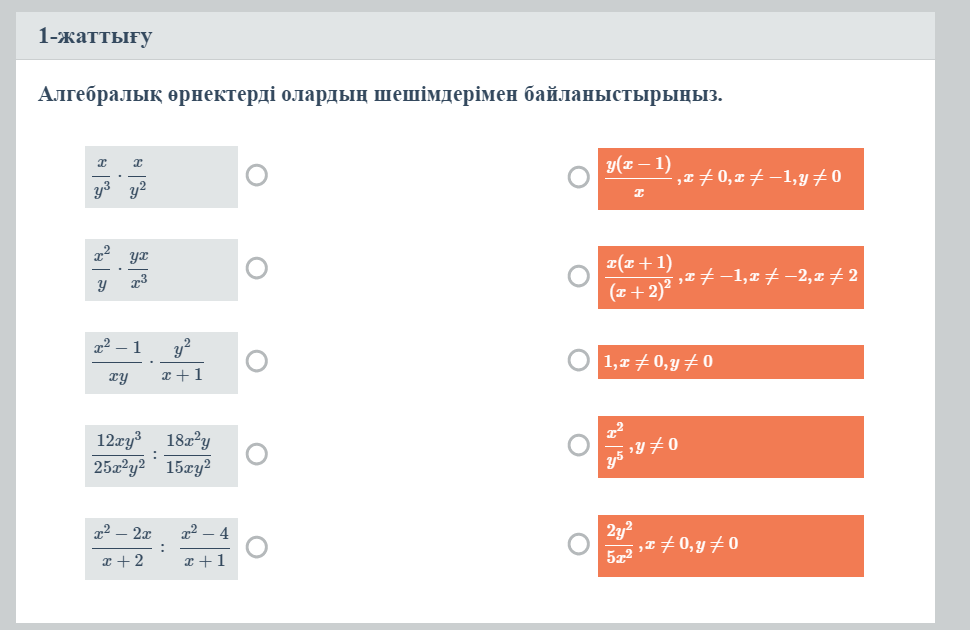The image size is (970, 630).
Task: Select radio for answer y(x−1)/x
Action: [578, 177]
